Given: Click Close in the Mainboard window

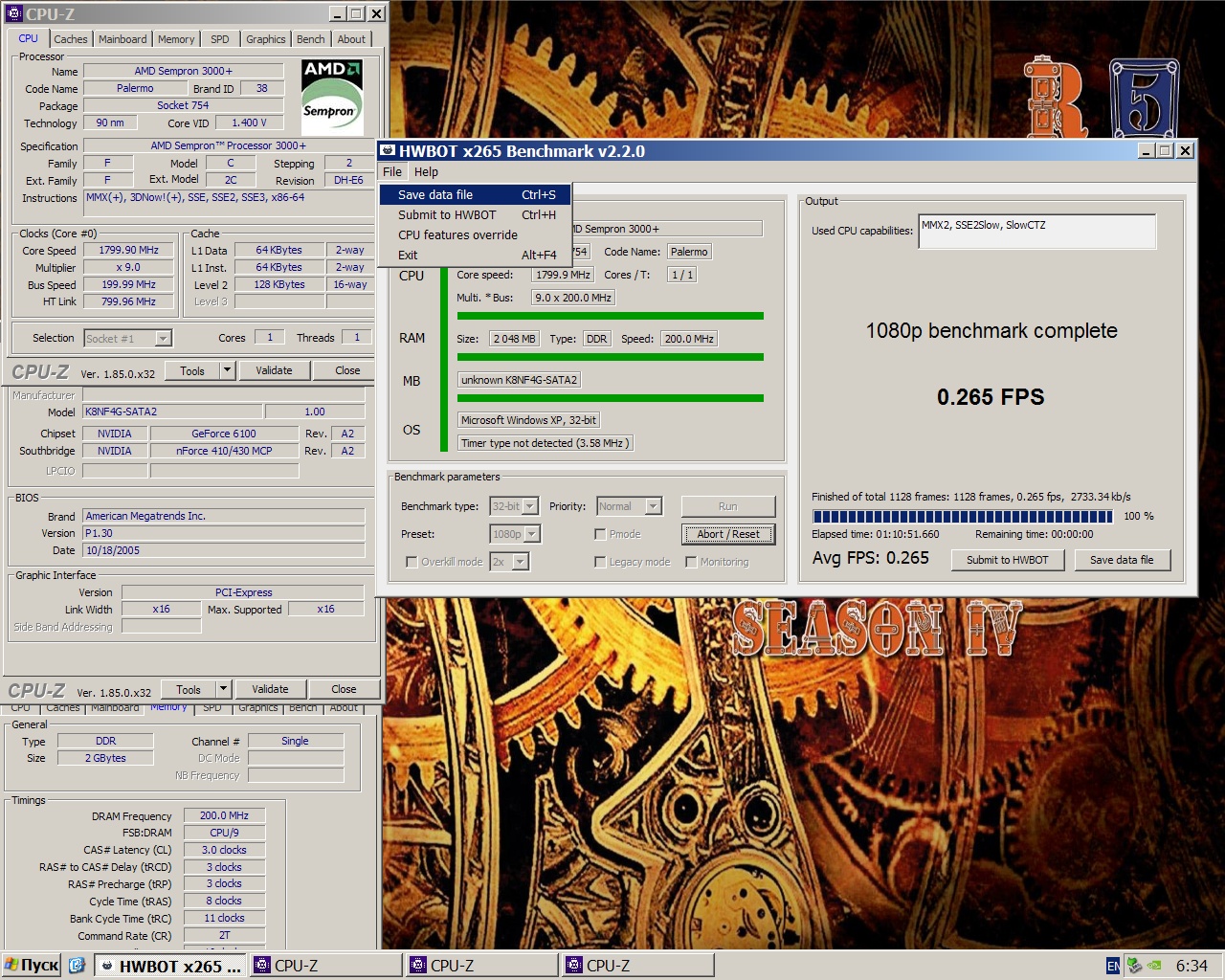Looking at the screenshot, I should click(x=344, y=689).
